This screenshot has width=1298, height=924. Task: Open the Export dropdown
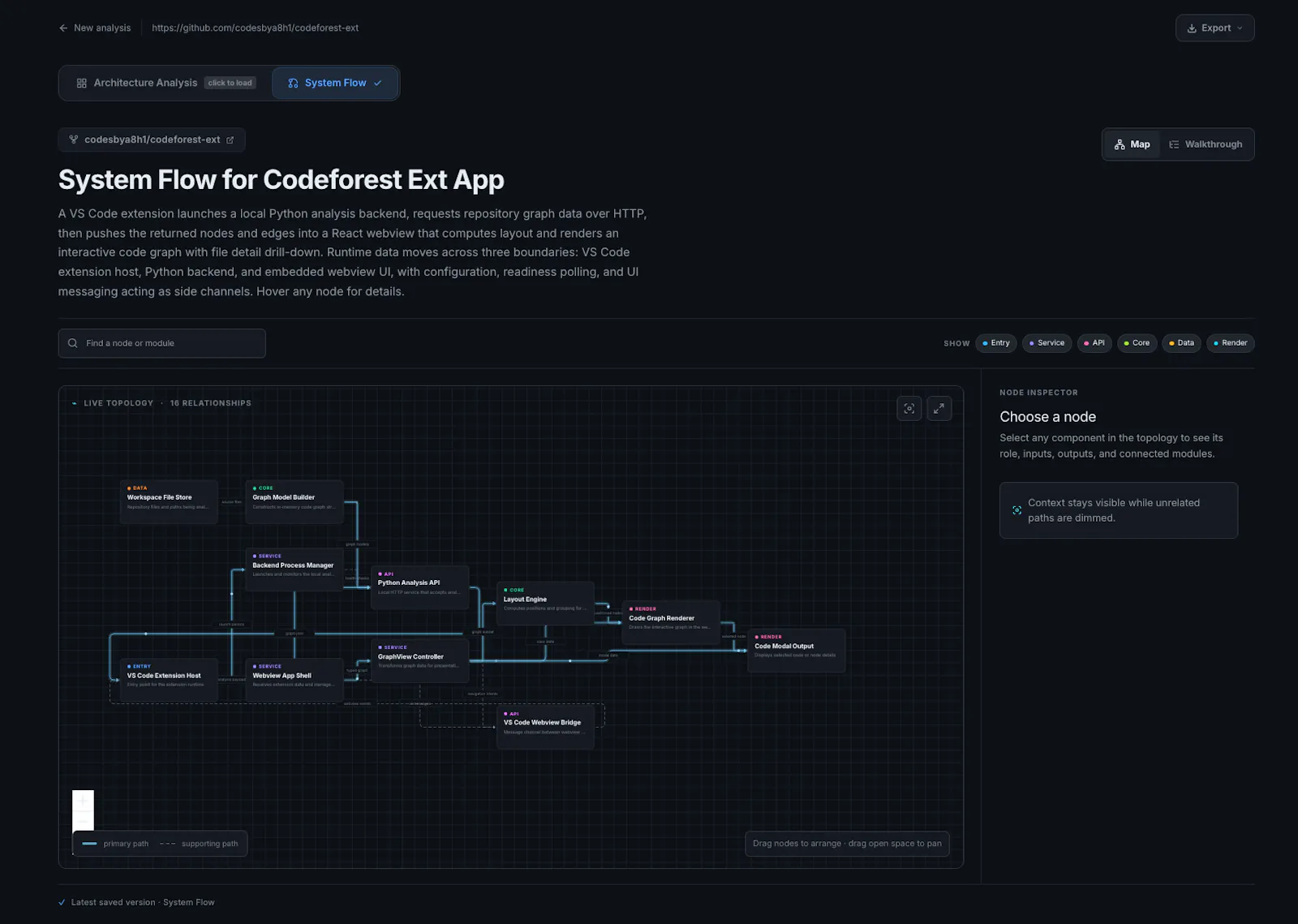(1214, 28)
